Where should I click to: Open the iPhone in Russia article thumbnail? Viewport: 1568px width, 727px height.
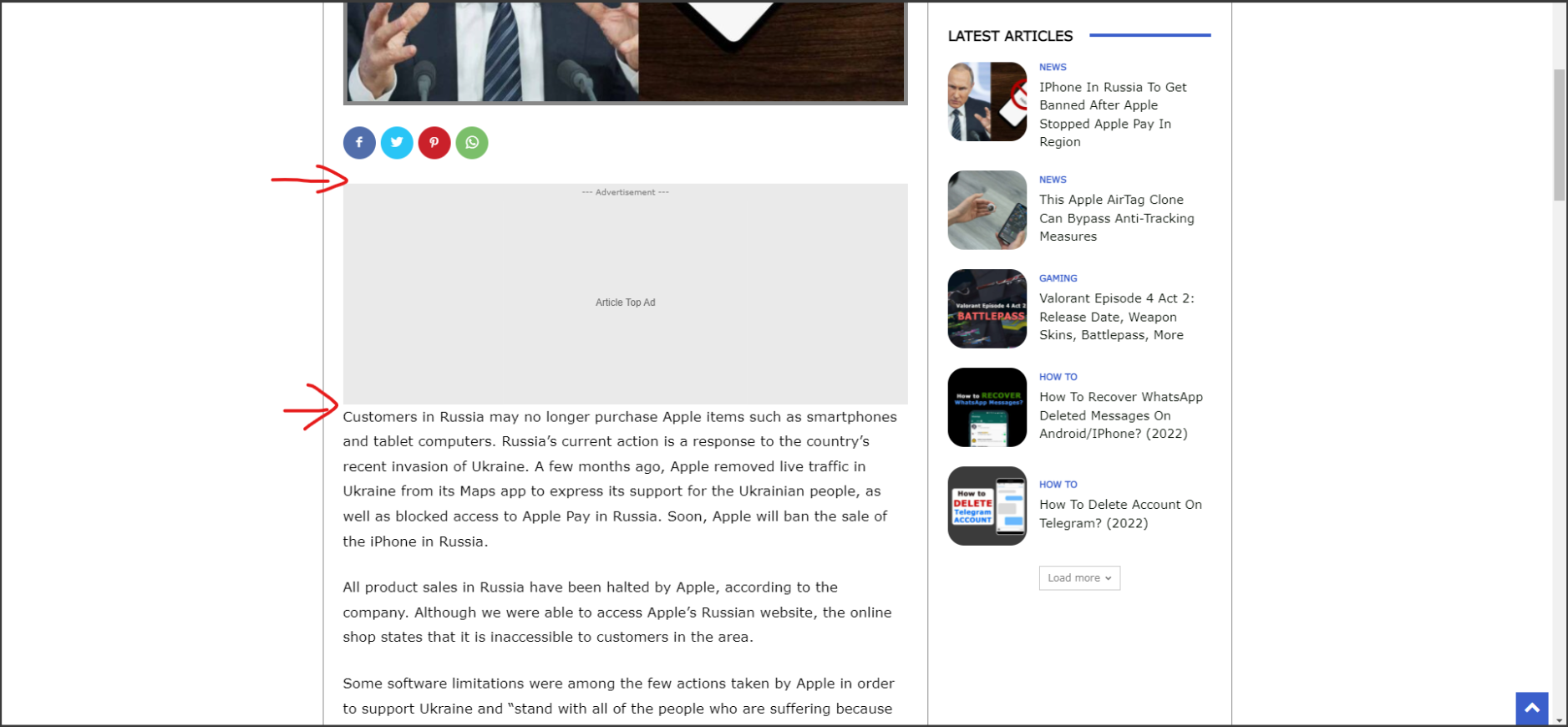(987, 102)
